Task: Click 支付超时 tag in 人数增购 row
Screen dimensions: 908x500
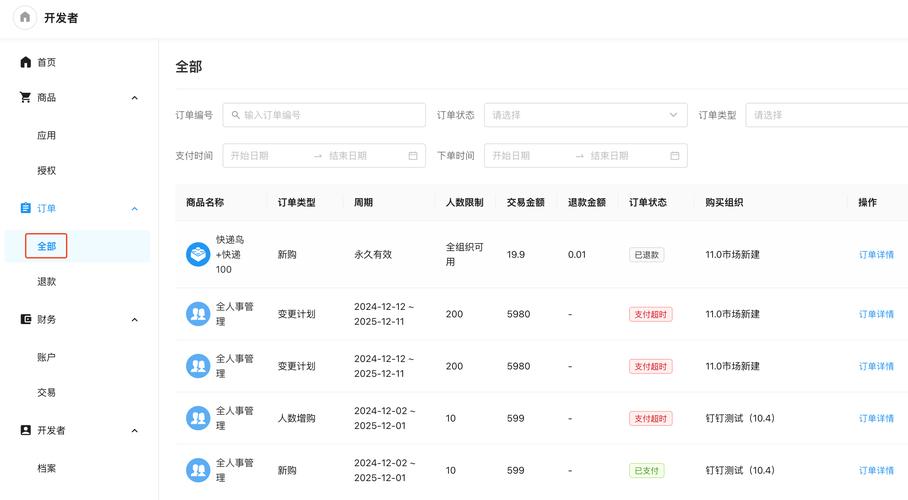Action: point(650,418)
